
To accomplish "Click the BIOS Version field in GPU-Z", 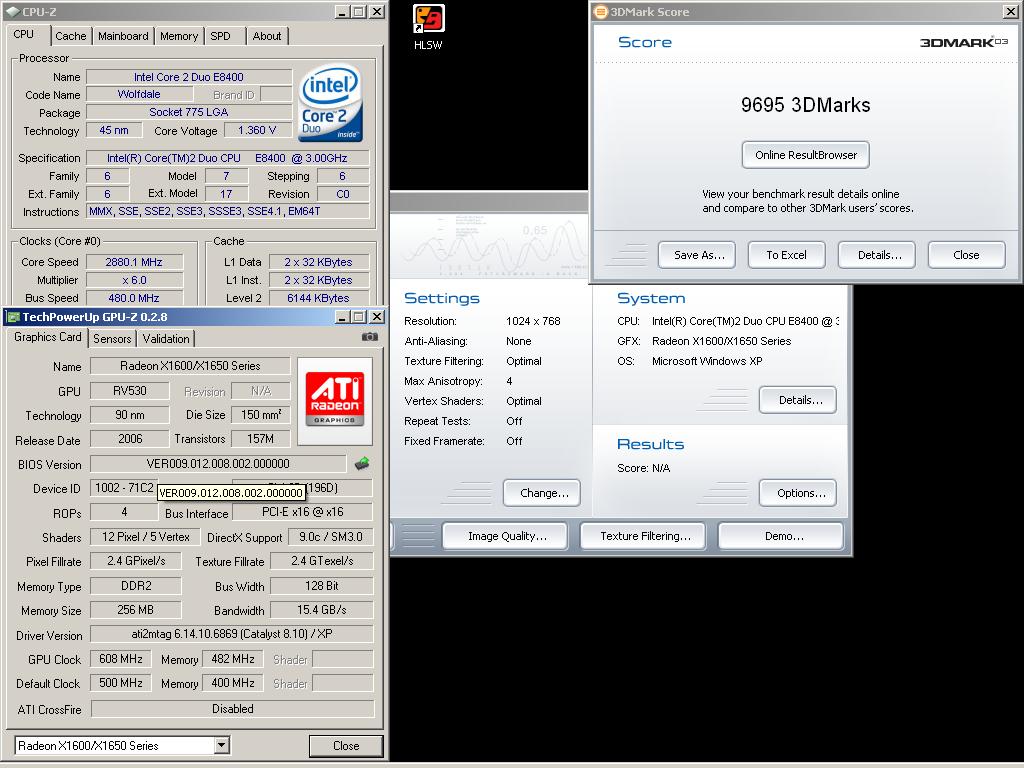I will (x=218, y=464).
